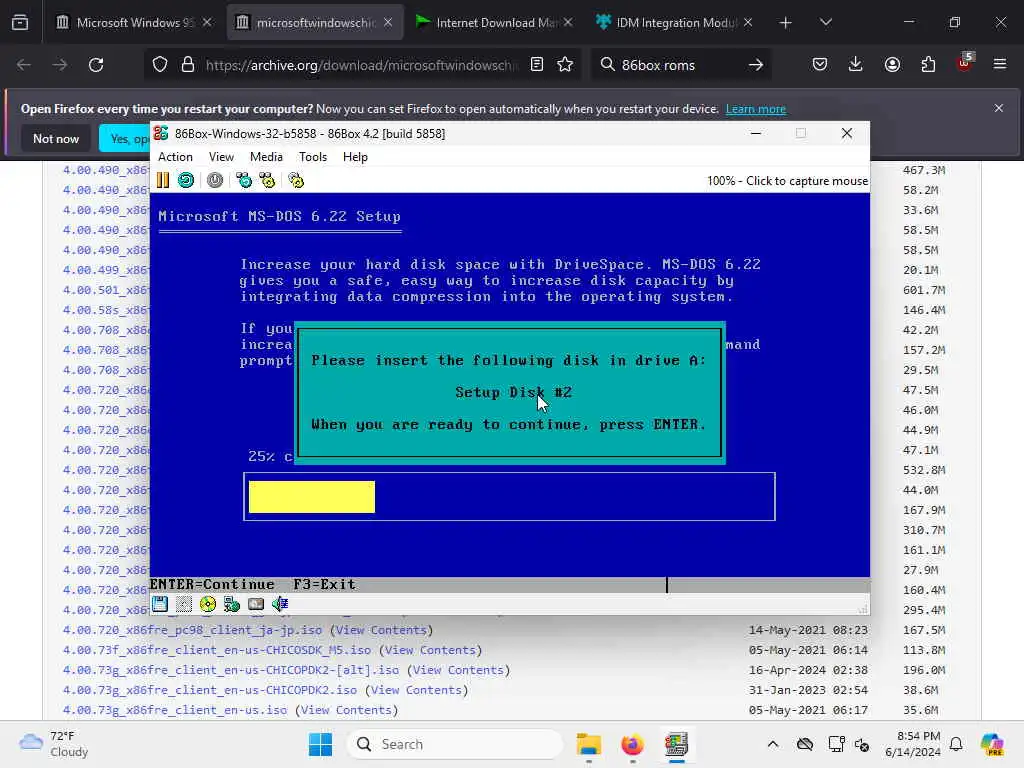Switch to IDM Integration Module tab

pyautogui.click(x=676, y=22)
